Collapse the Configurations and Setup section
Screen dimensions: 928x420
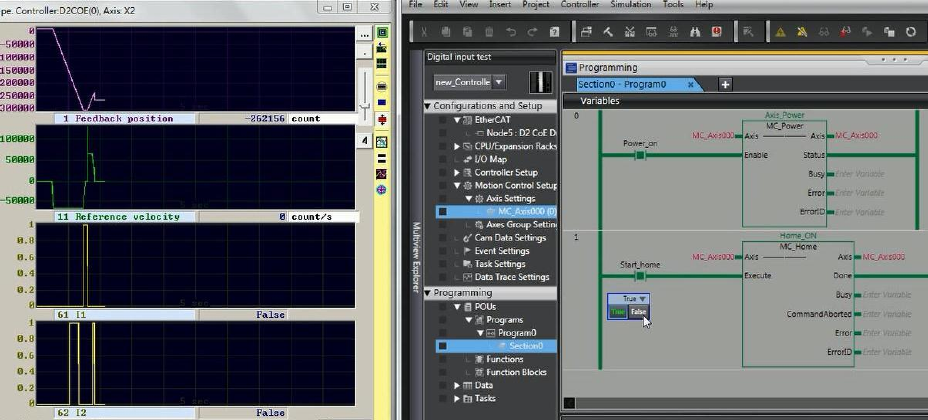(x=428, y=106)
